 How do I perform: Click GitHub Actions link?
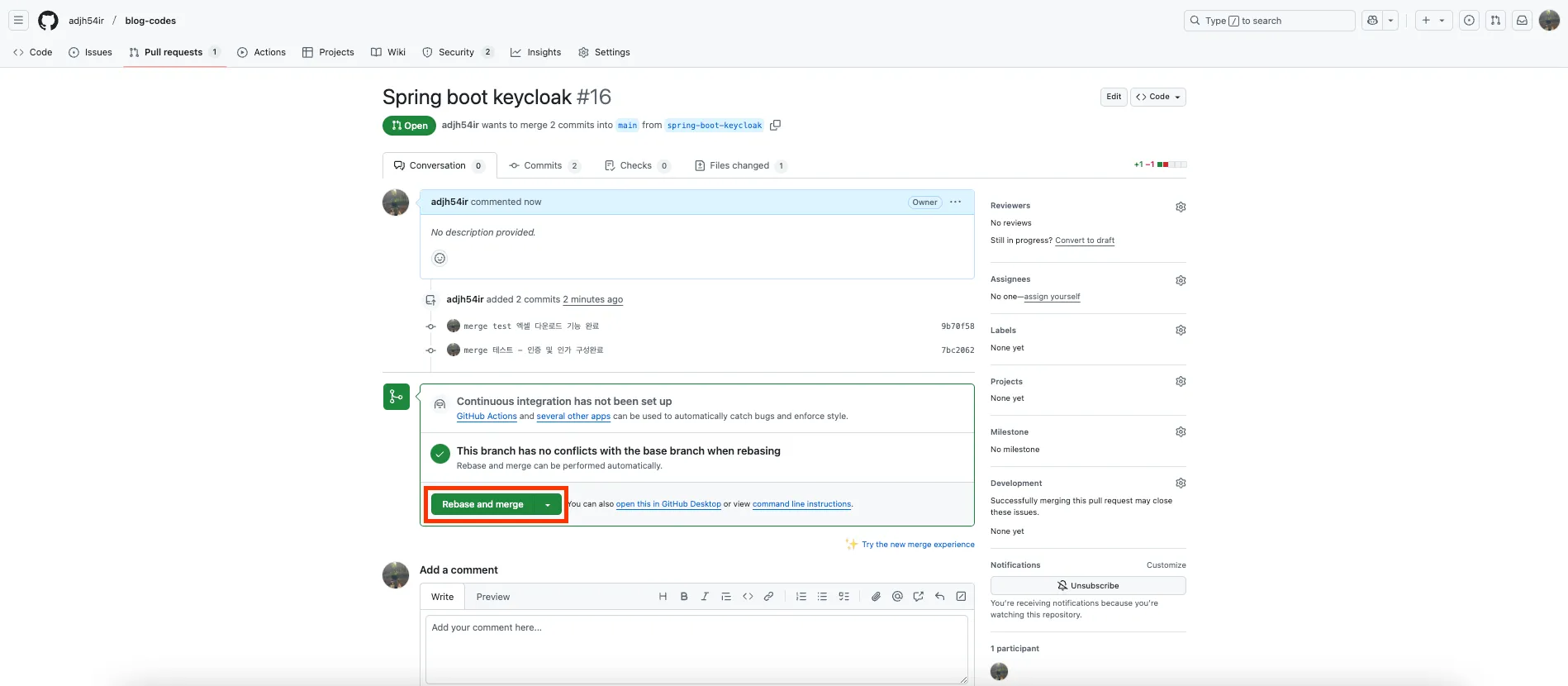pyautogui.click(x=487, y=417)
